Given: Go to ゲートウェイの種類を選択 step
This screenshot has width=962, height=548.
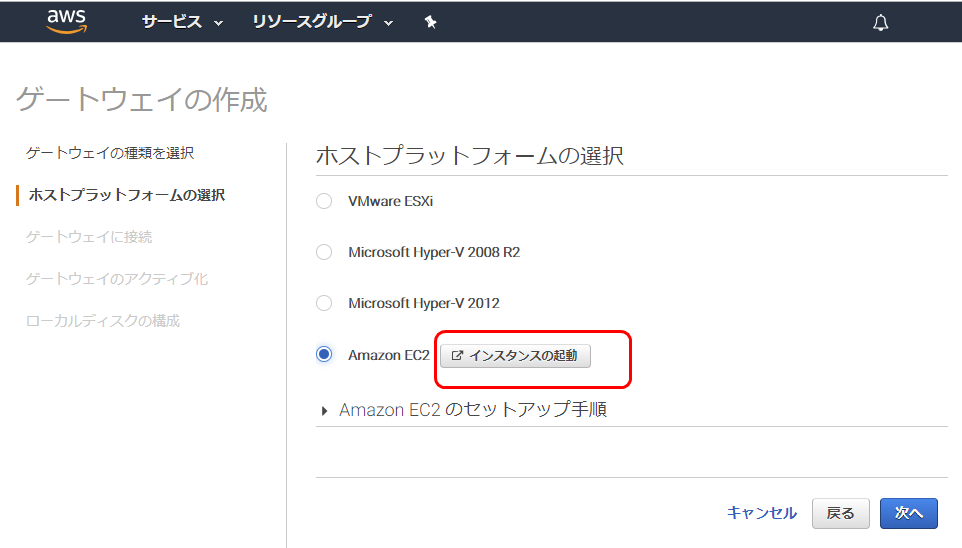Looking at the screenshot, I should (110, 153).
